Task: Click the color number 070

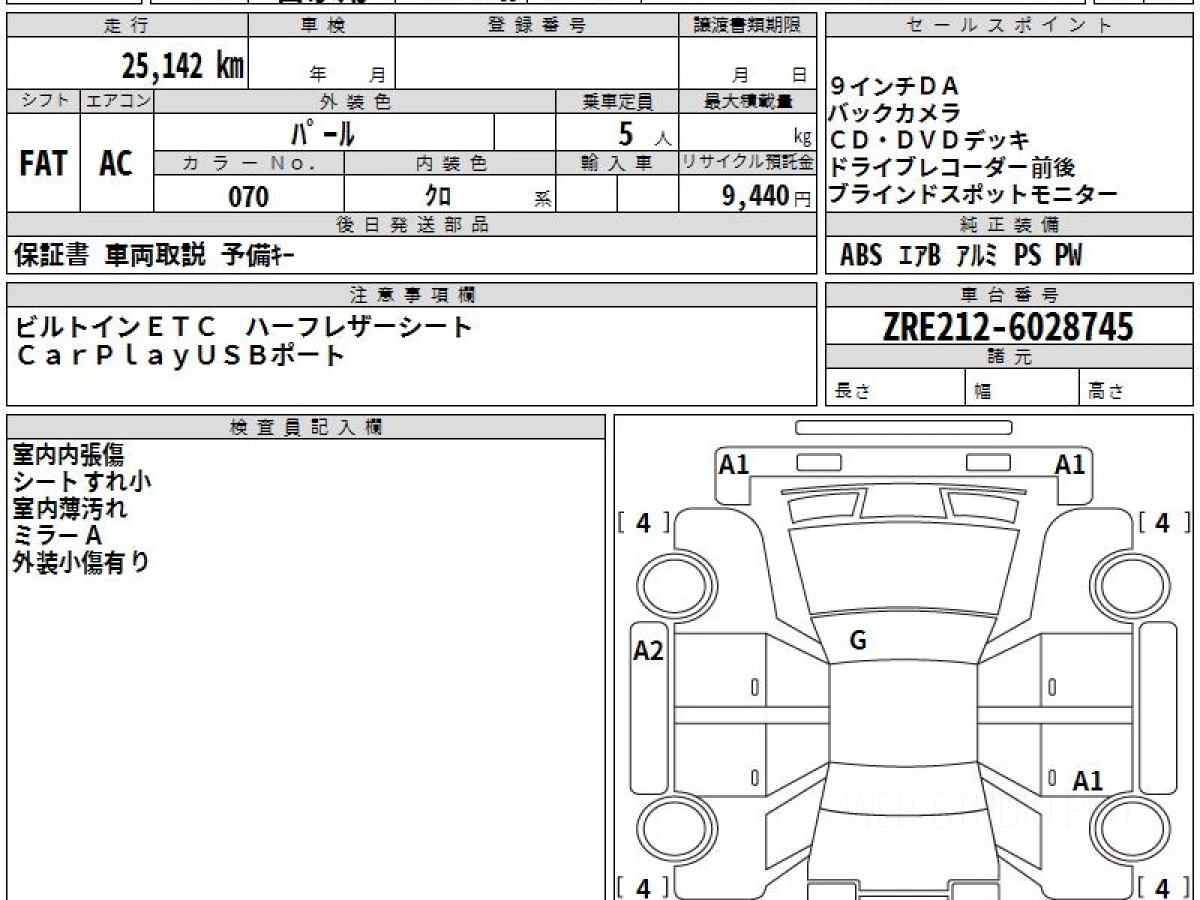Action: pyautogui.click(x=248, y=197)
